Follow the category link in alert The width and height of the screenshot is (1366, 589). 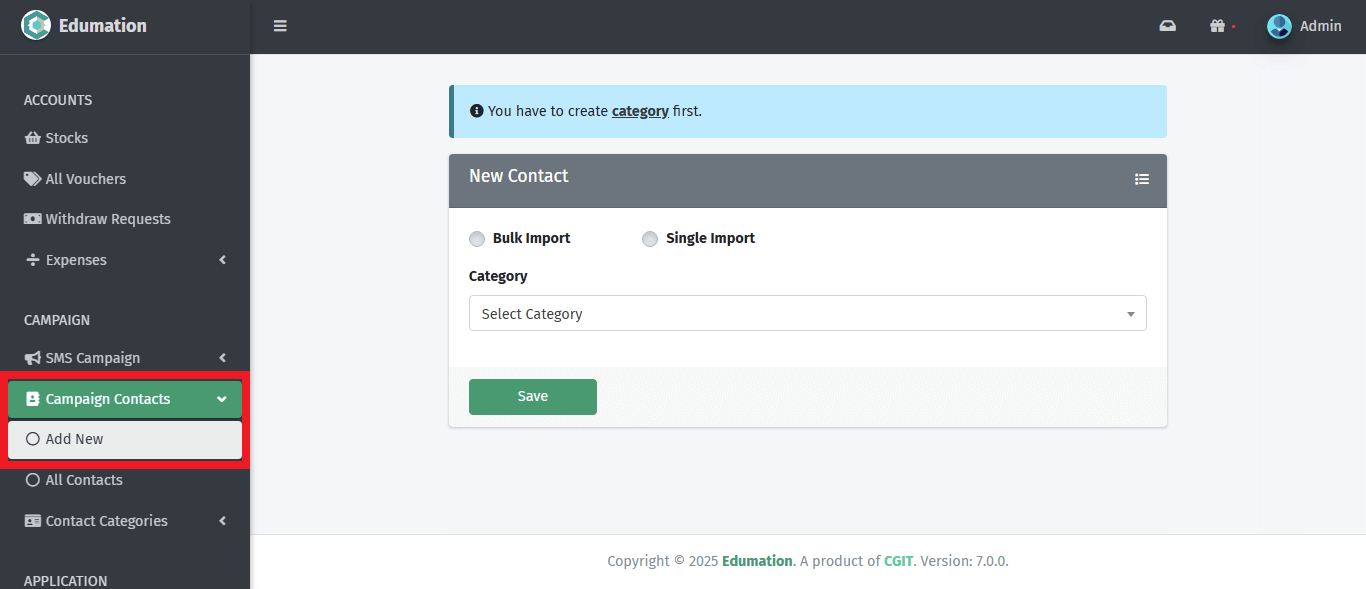point(640,111)
